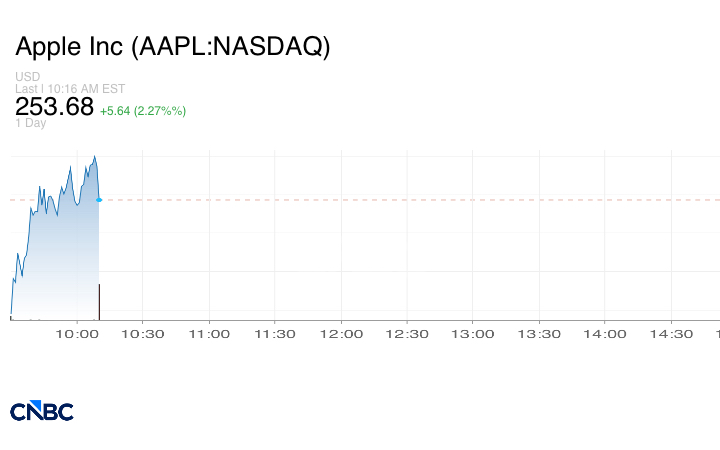The height and width of the screenshot is (450, 720).
Task: Click the CNBC logo
Action: [42, 411]
